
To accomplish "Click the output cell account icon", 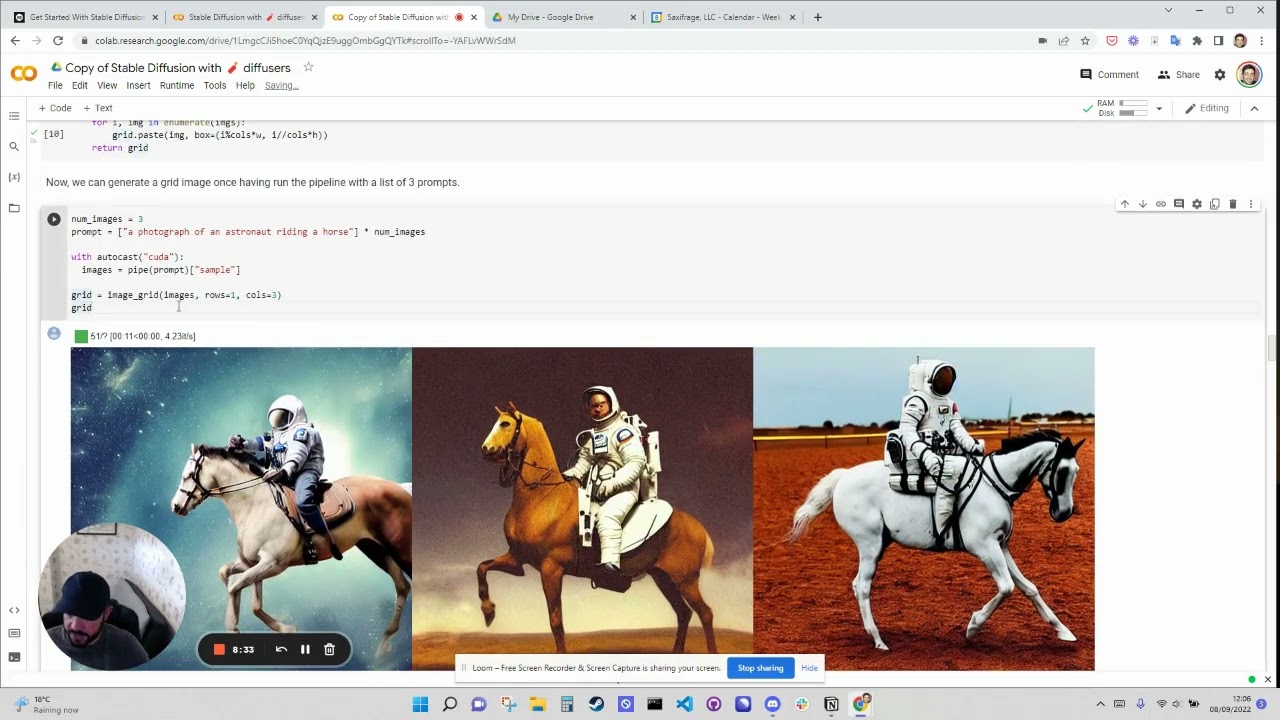I will coord(54,334).
